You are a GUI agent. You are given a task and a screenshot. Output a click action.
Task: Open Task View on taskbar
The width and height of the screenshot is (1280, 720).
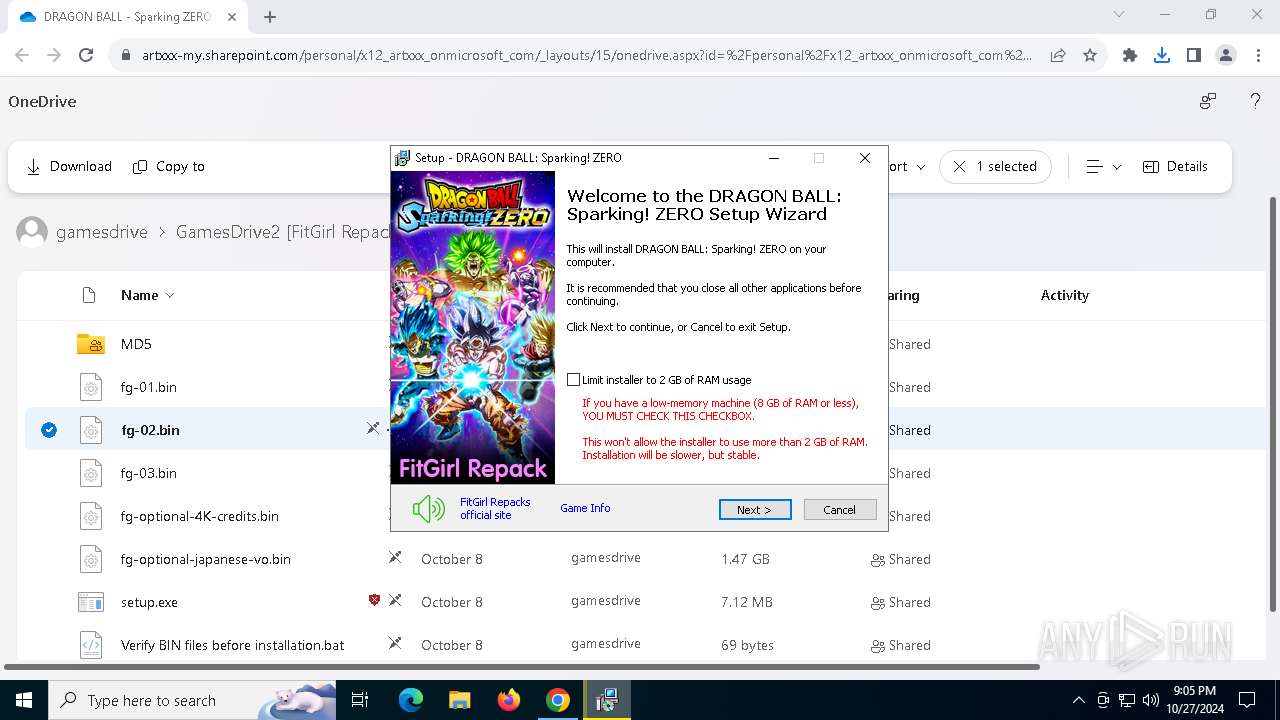click(x=360, y=700)
